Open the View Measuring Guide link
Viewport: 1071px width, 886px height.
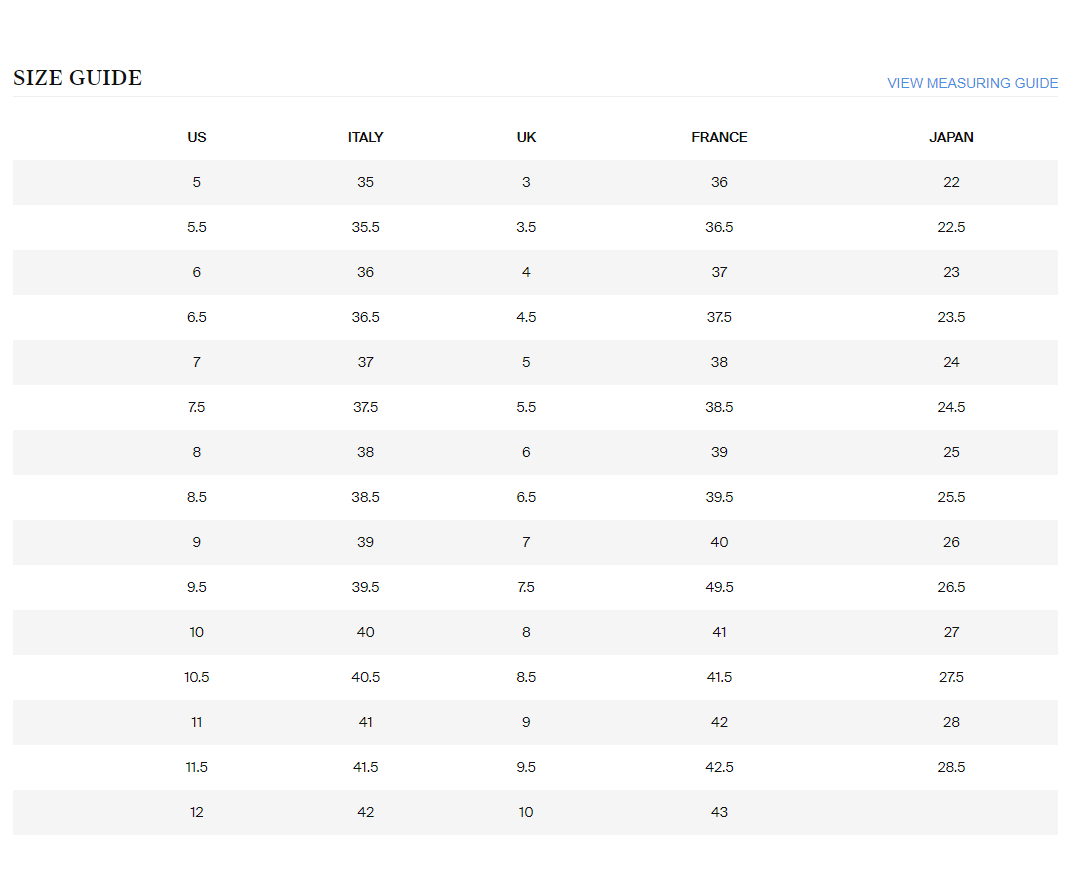tap(972, 83)
